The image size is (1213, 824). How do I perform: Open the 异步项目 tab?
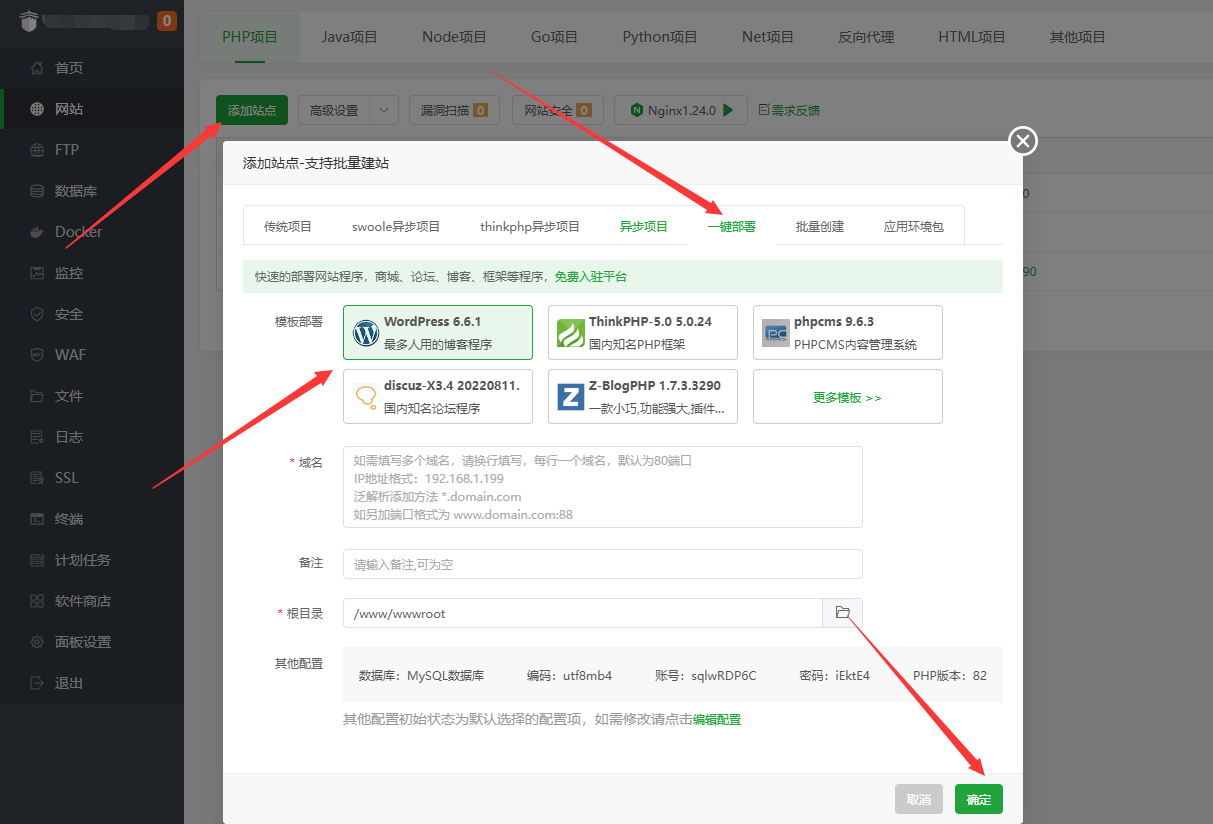644,226
